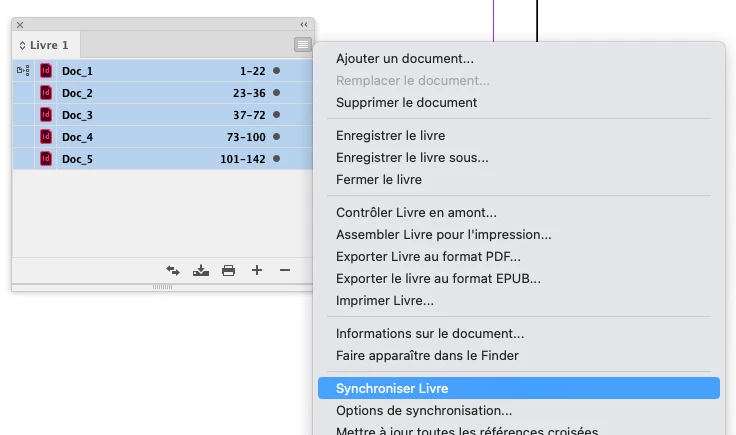
Task: Select the Doc_1 document name
Action: 77,71
